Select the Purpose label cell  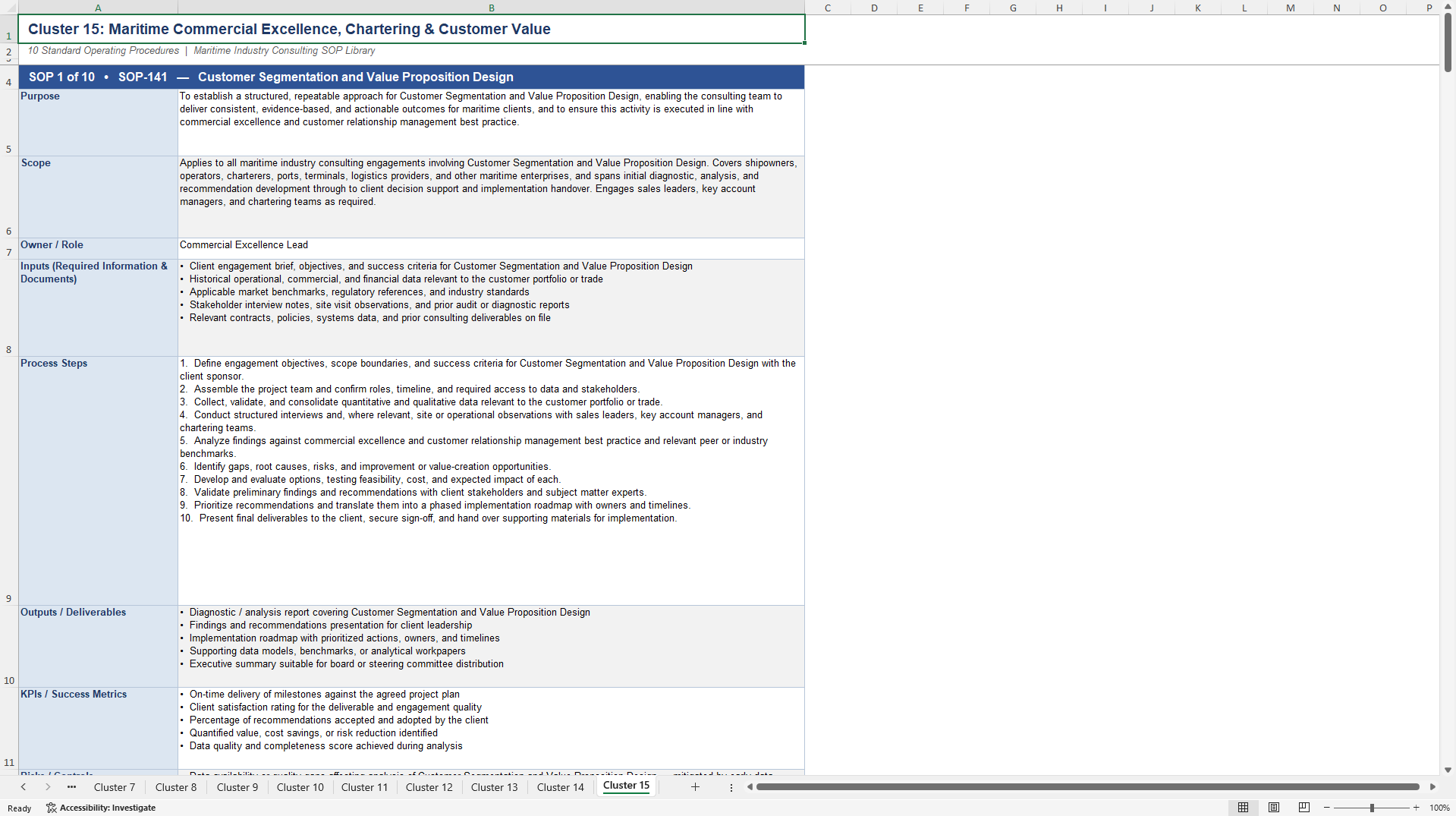coord(98,122)
